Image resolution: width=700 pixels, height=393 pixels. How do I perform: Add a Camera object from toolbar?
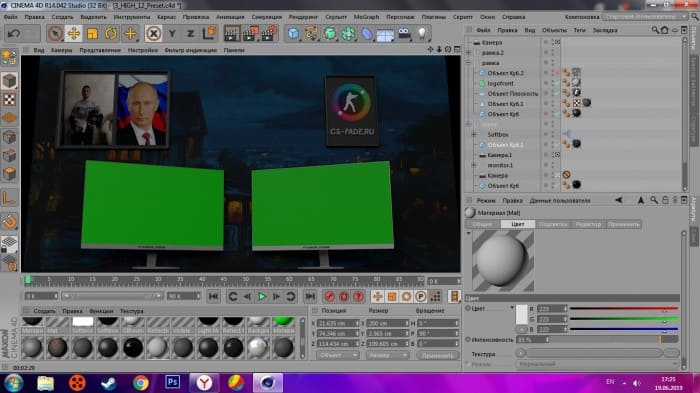tap(404, 33)
